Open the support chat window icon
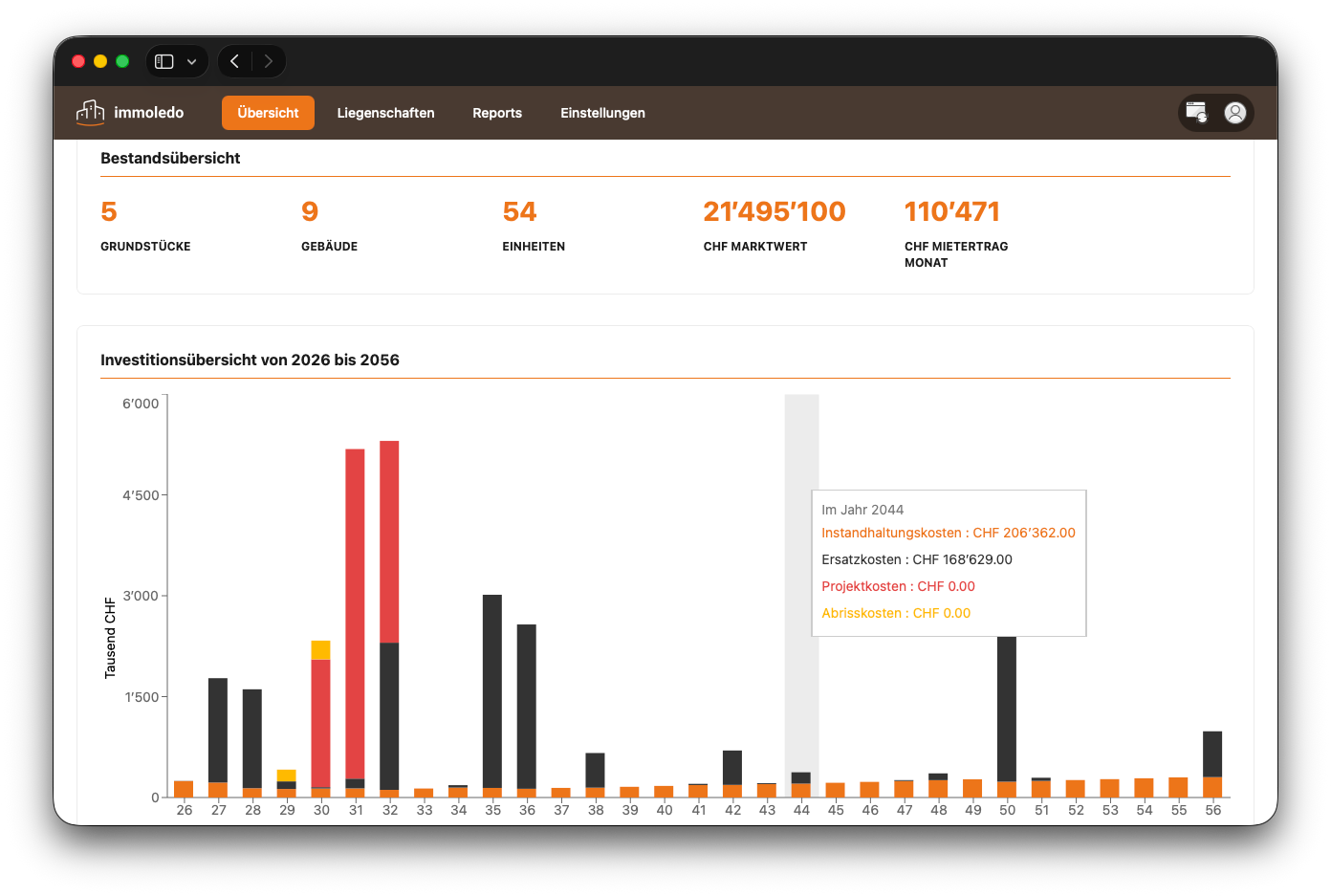The height and width of the screenshot is (896, 1331). pyautogui.click(x=1196, y=113)
